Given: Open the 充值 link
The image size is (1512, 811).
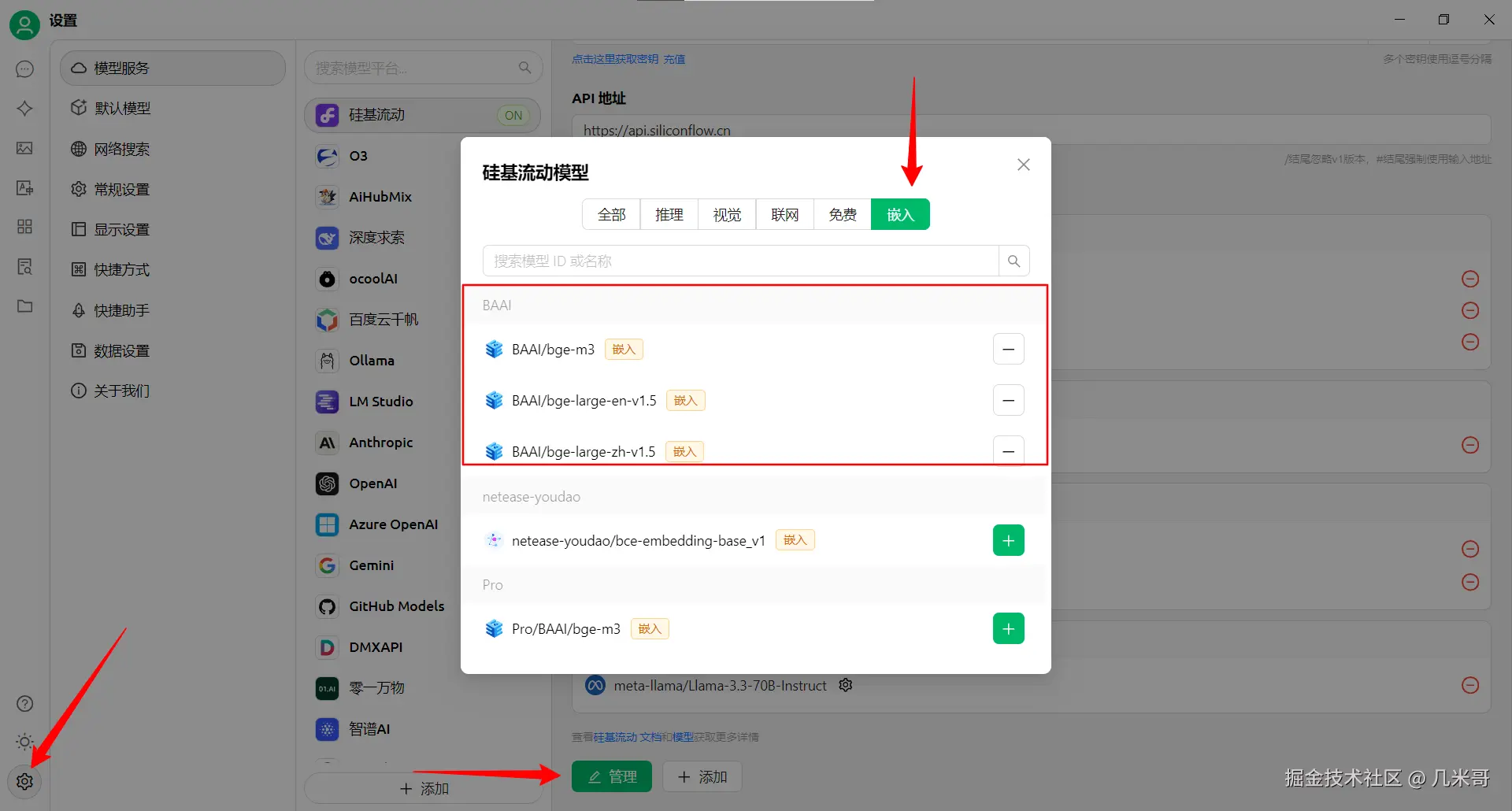Looking at the screenshot, I should pos(674,59).
